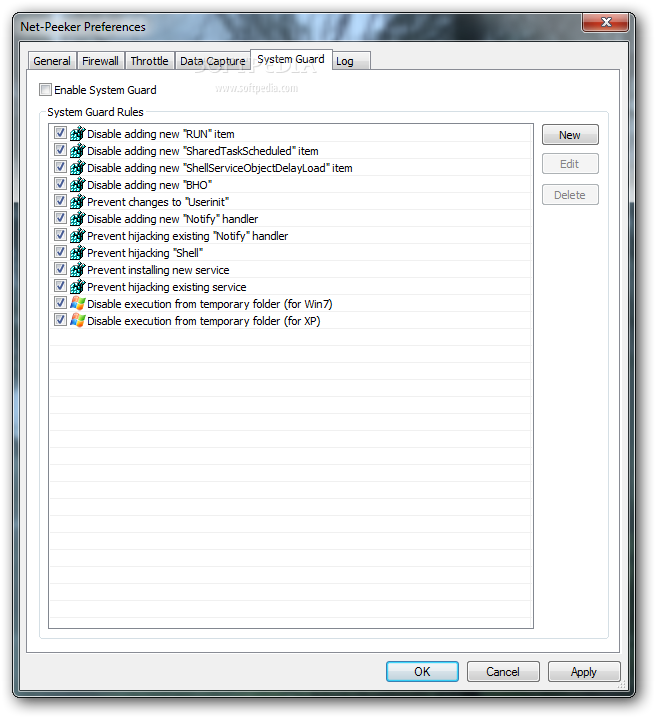Click the Windows flag icon for XP rule

tap(77, 320)
